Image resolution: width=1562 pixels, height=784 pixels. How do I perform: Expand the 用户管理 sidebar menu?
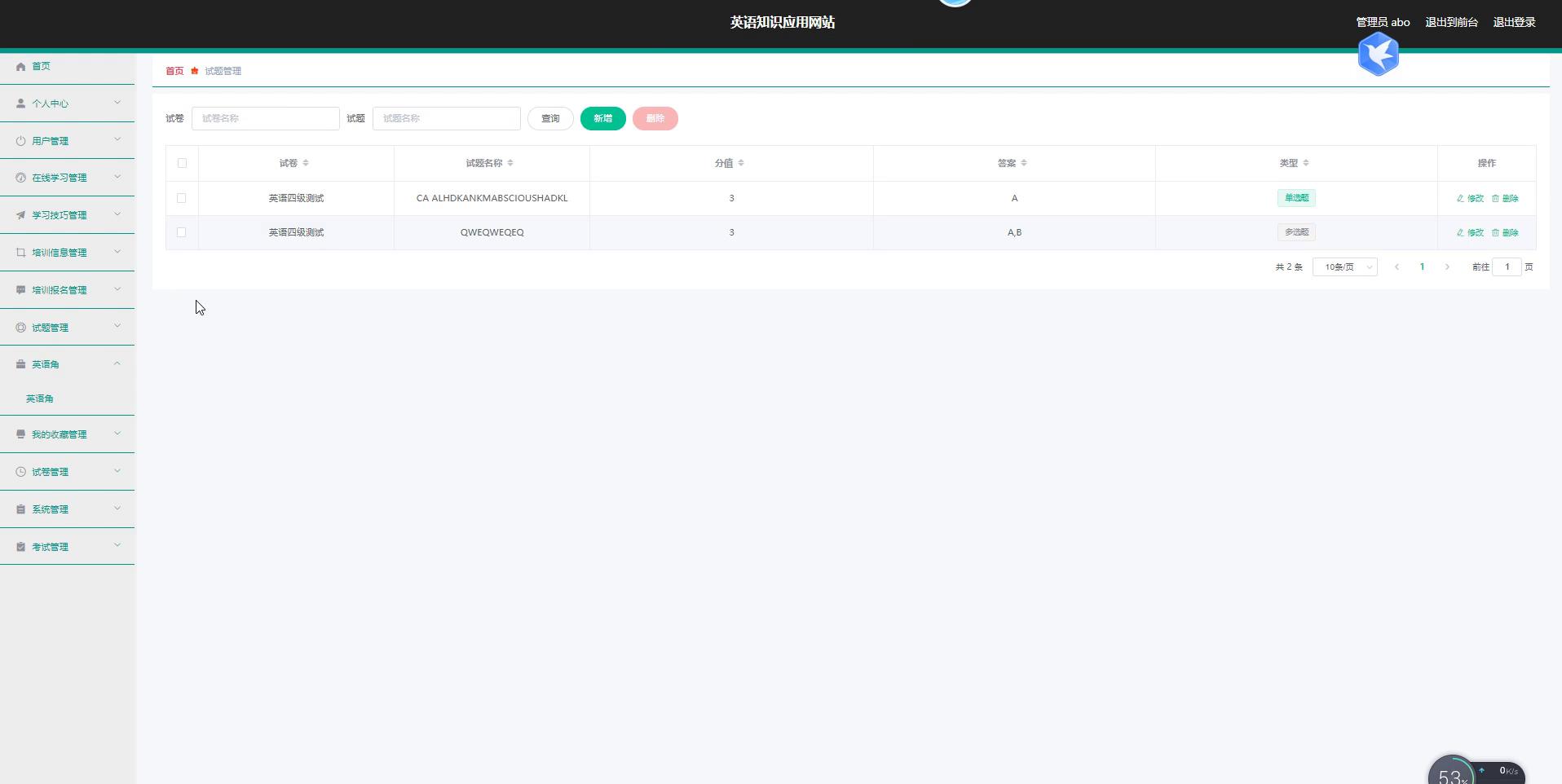(x=67, y=141)
